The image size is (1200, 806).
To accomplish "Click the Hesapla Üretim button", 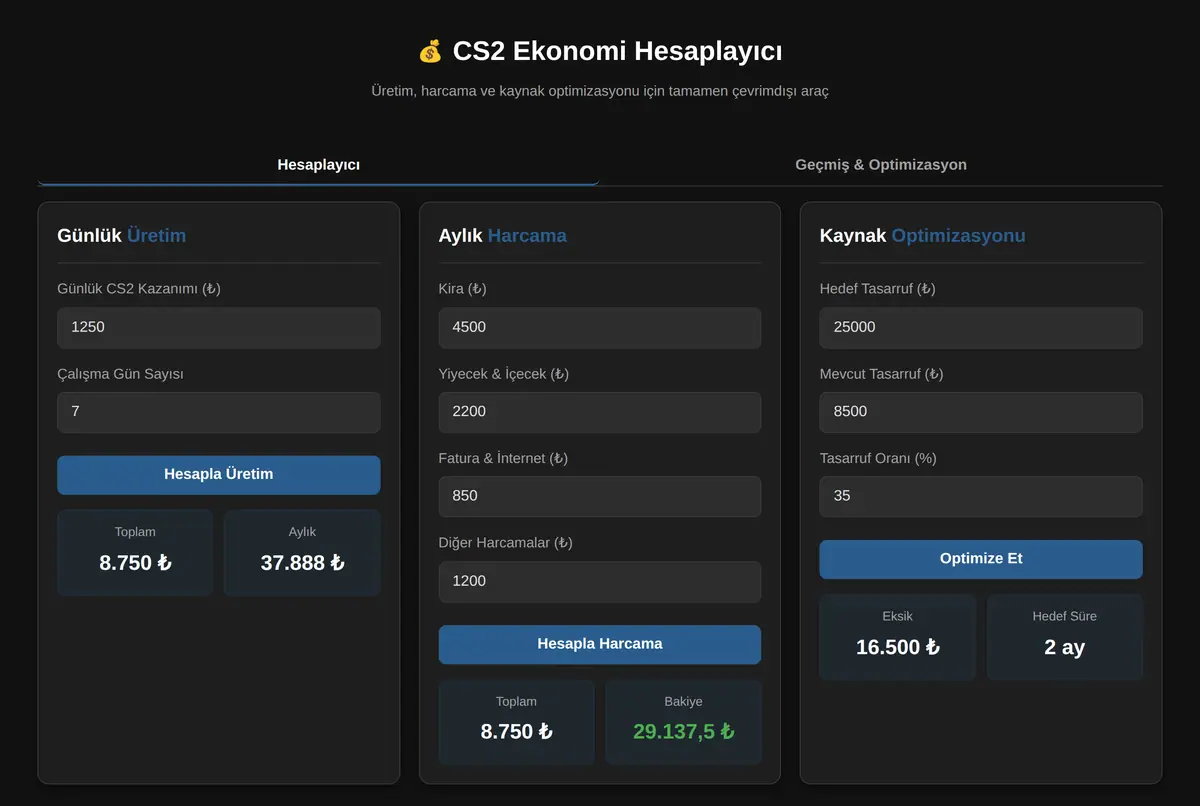I will click(218, 474).
